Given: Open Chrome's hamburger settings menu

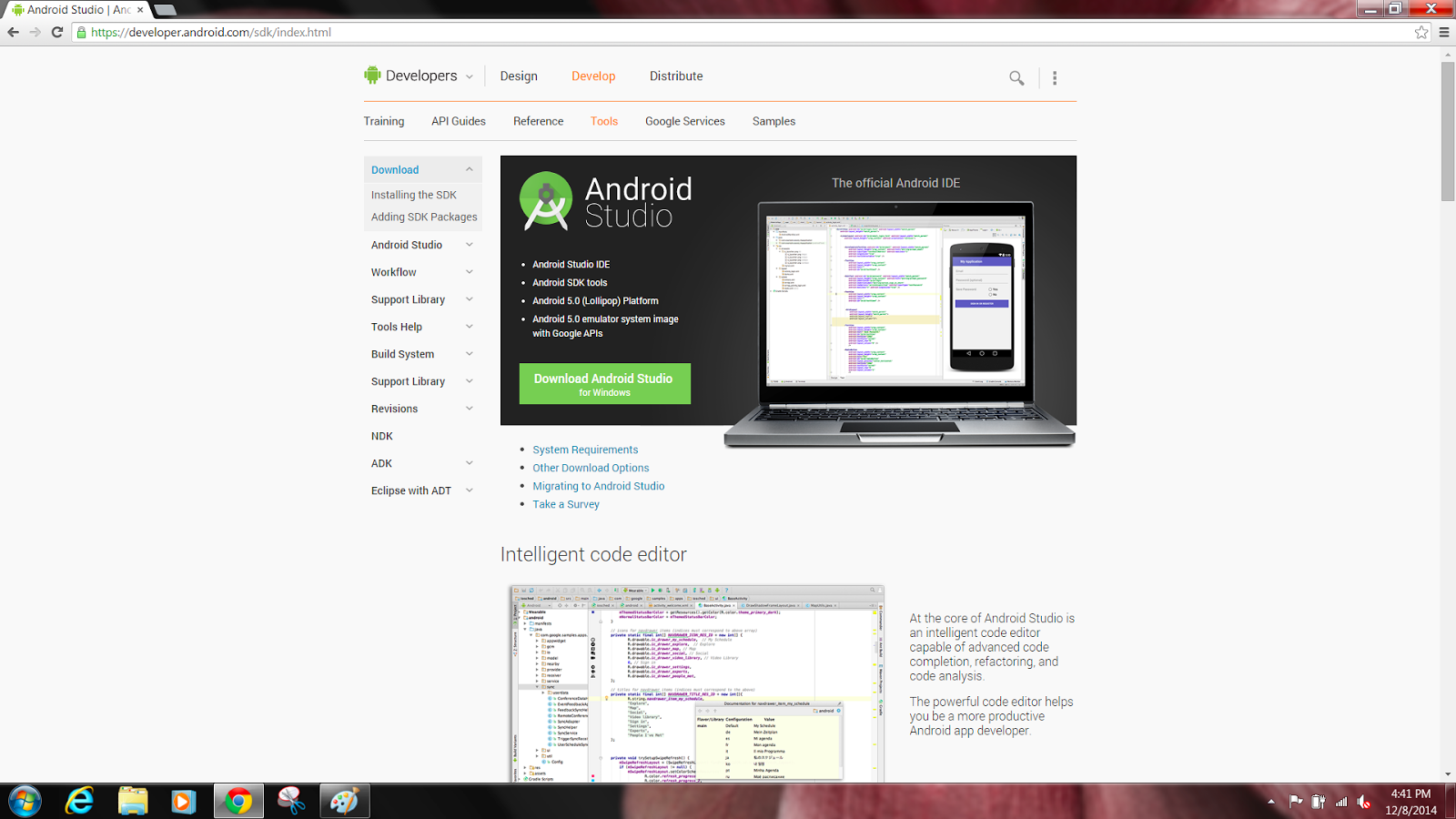Looking at the screenshot, I should [x=1443, y=31].
